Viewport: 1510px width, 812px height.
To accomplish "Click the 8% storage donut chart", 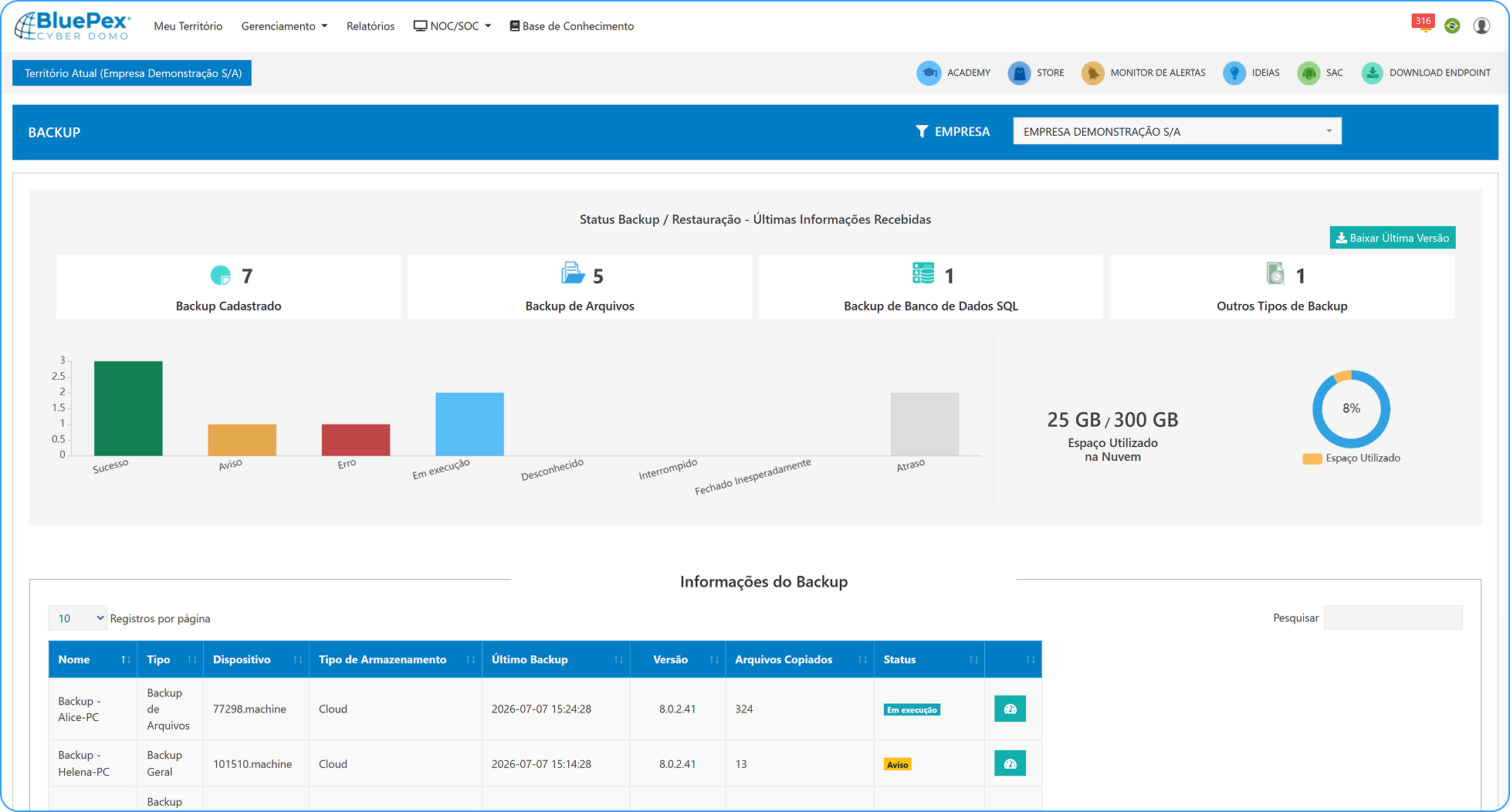I will click(x=1351, y=409).
